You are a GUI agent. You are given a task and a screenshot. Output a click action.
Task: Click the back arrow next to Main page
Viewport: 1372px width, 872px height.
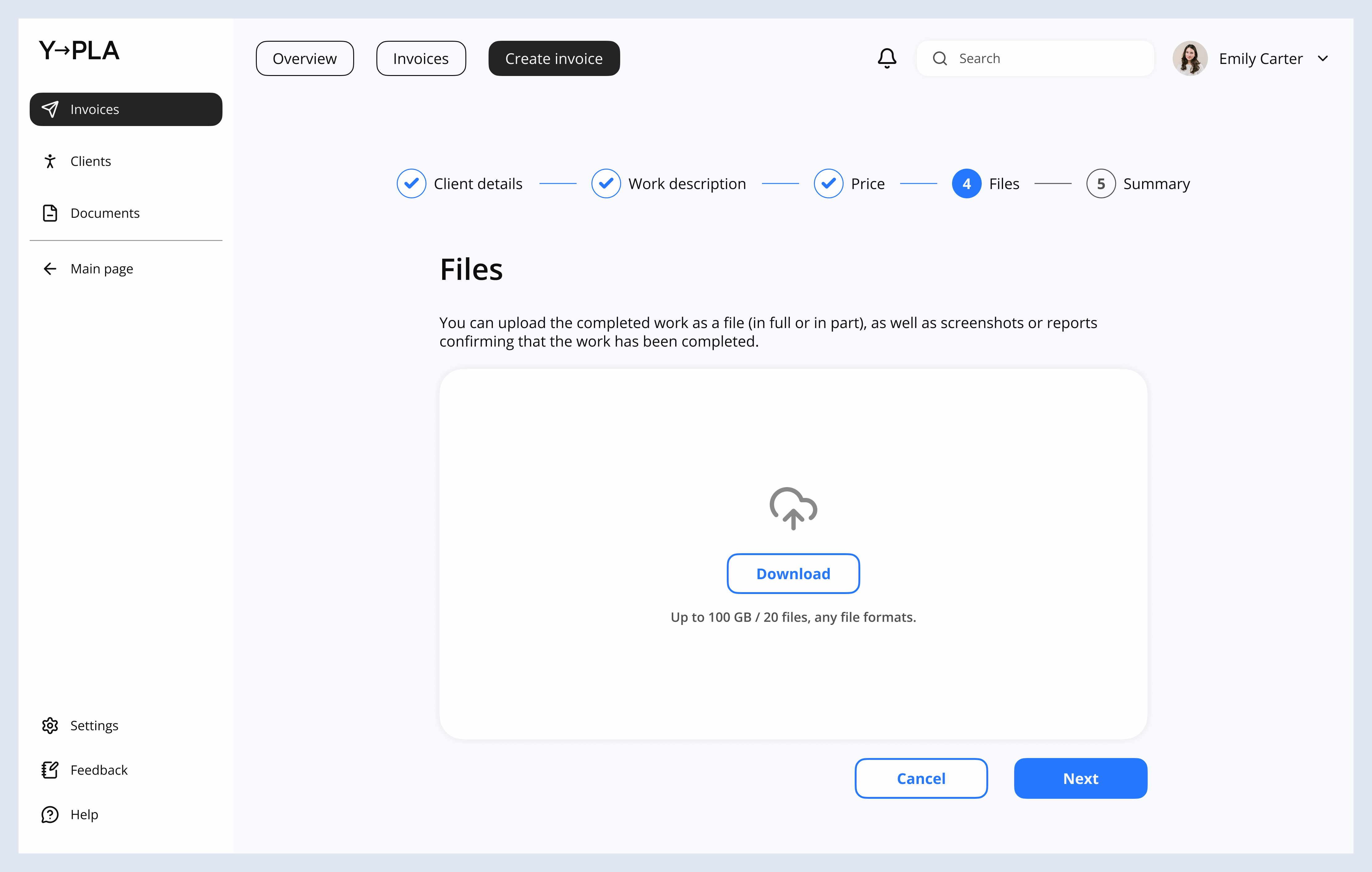point(50,268)
